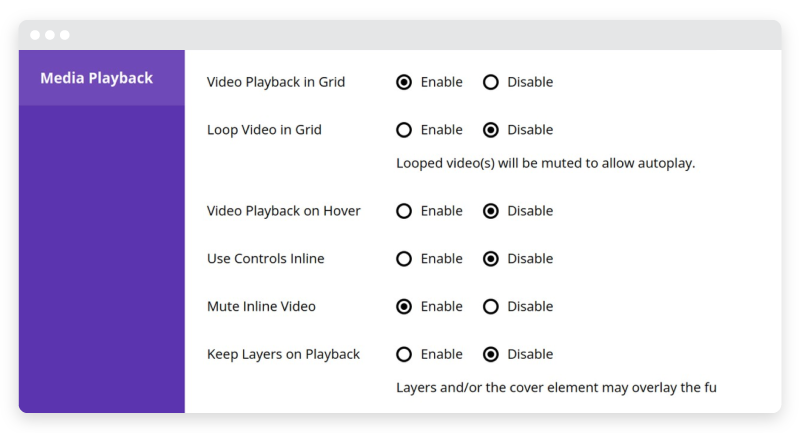Click the third window control dot
Viewport: 800px width, 433px height.
pos(65,35)
